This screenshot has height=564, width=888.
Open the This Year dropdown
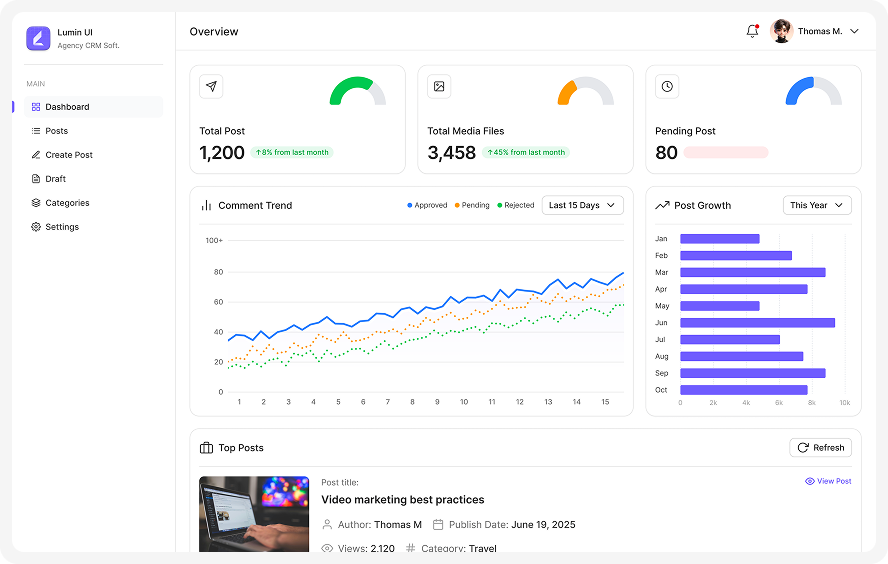817,205
